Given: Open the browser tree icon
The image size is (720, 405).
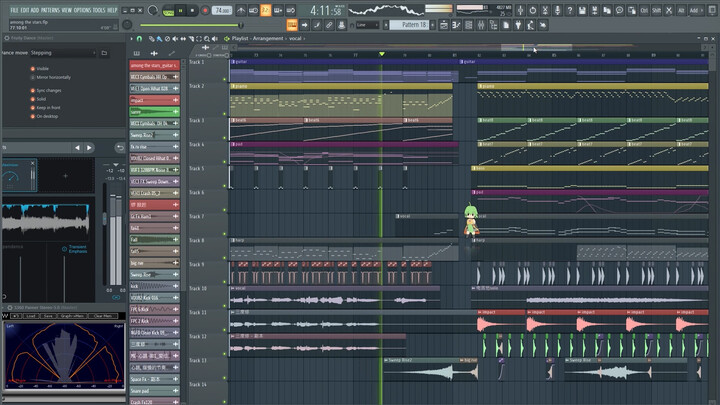Looking at the screenshot, I should tap(493, 25).
